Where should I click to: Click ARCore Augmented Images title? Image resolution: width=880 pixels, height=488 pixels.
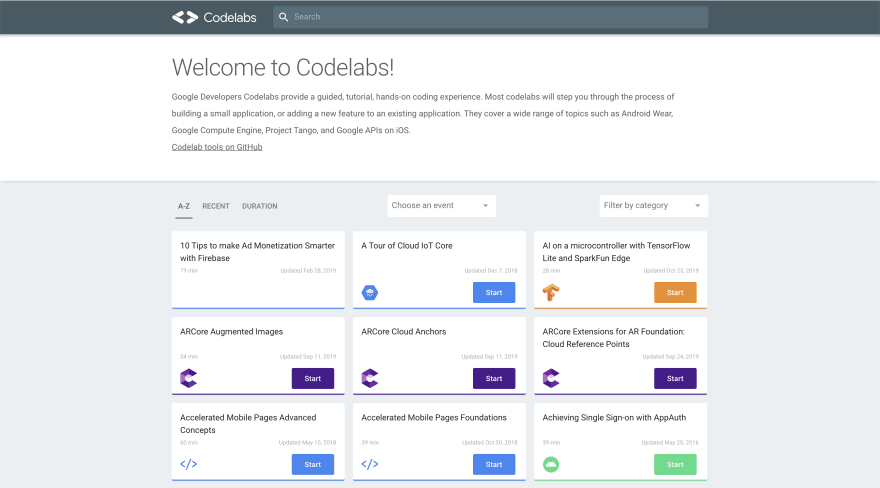pos(231,332)
